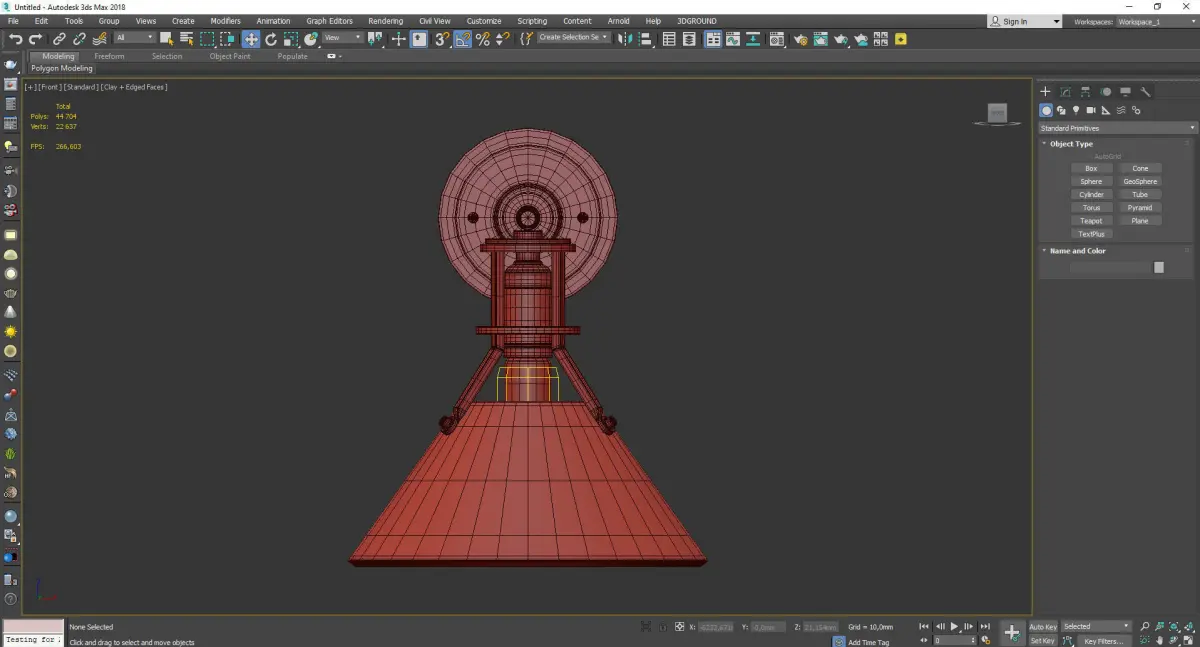Image resolution: width=1200 pixels, height=647 pixels.
Task: Switch to the Motion panel tab
Action: click(1105, 91)
